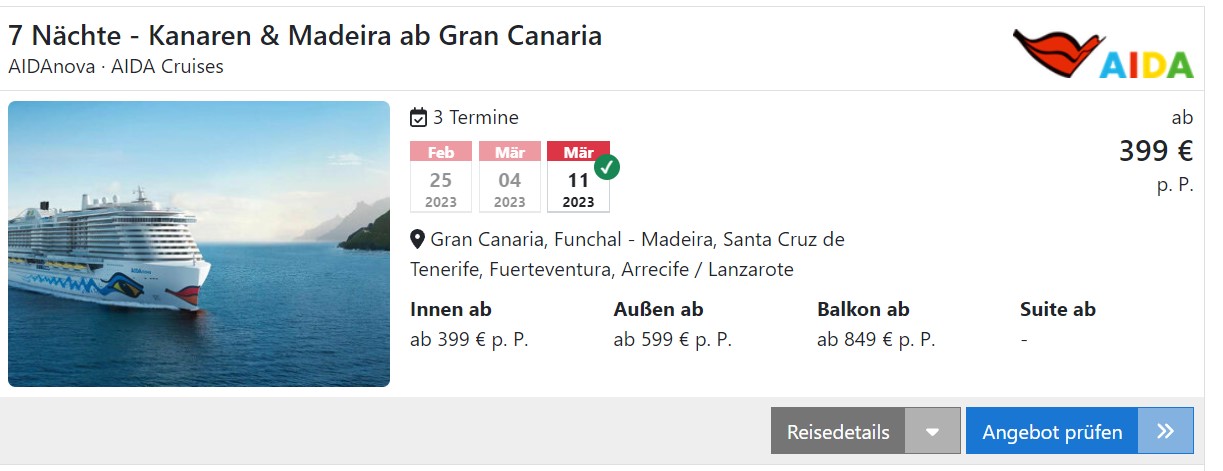
Task: Expand the Reisedetails dropdown arrow
Action: pyautogui.click(x=933, y=432)
